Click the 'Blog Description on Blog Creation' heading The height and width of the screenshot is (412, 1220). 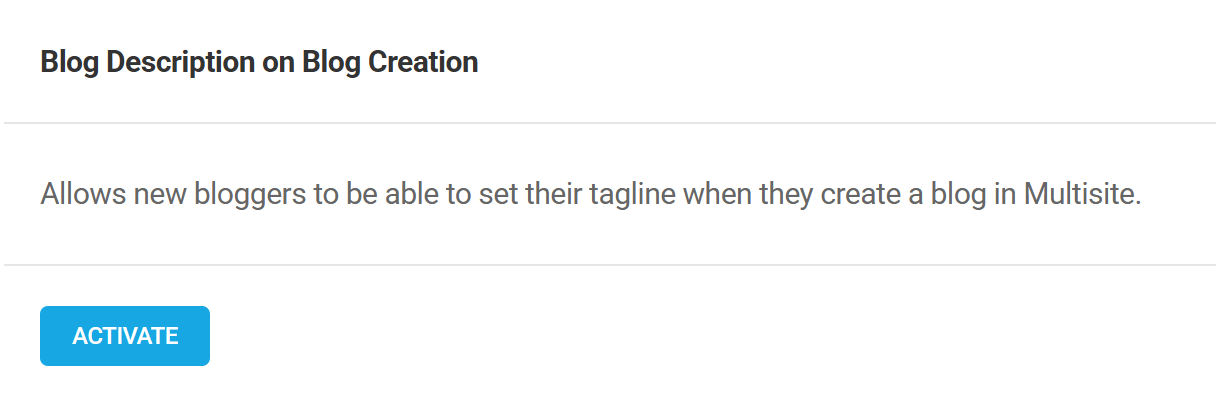click(x=259, y=63)
